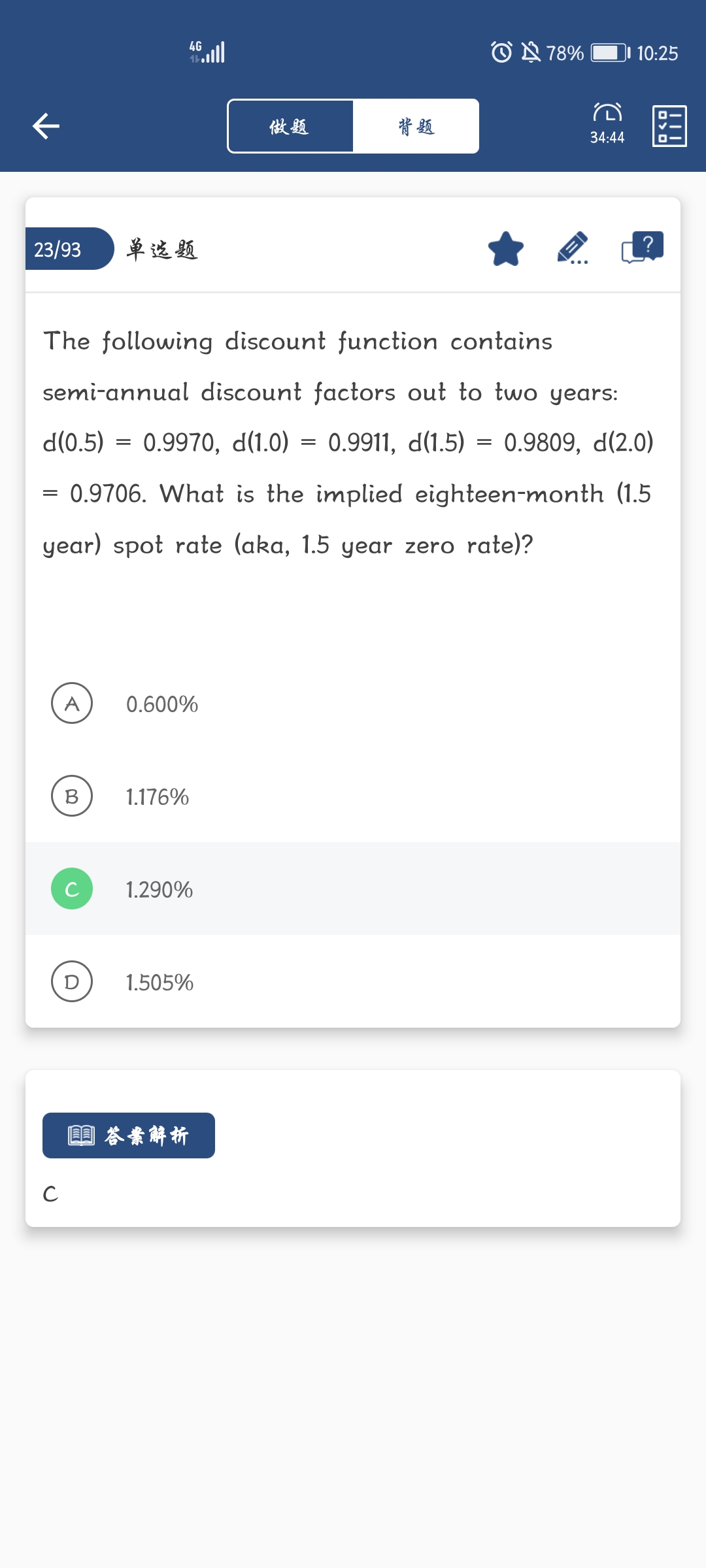Open the answer sheet checklist icon
Viewport: 706px width, 1568px height.
tap(669, 126)
